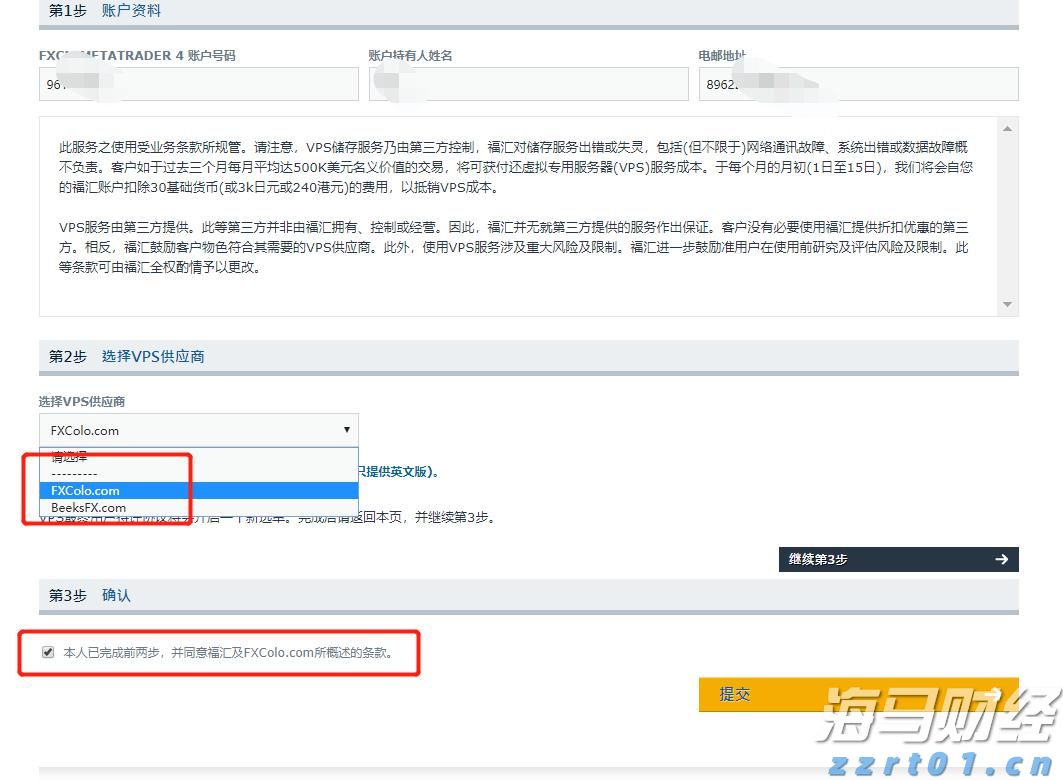
Task: Click the 第3步 确认 section header
Action: tap(92, 594)
